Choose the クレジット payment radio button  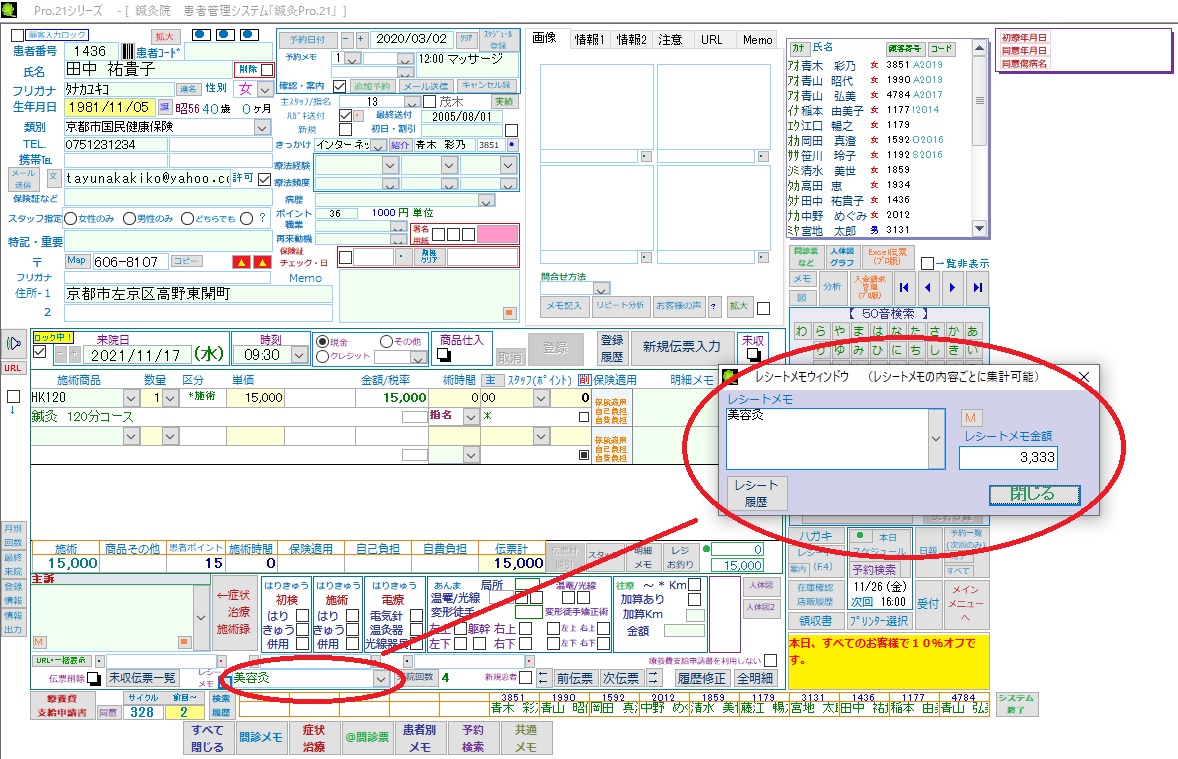click(x=323, y=356)
